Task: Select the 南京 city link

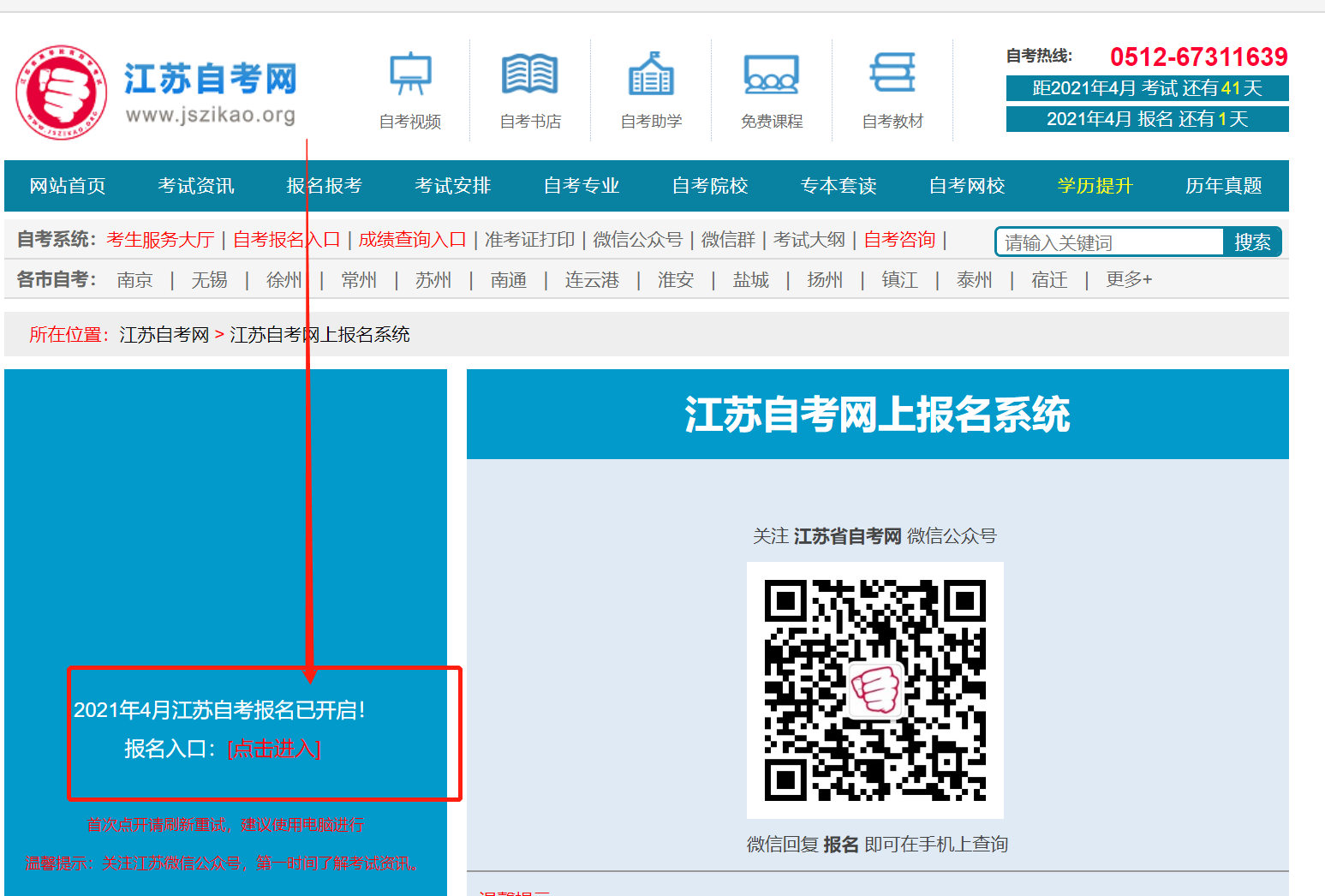Action: (x=134, y=280)
